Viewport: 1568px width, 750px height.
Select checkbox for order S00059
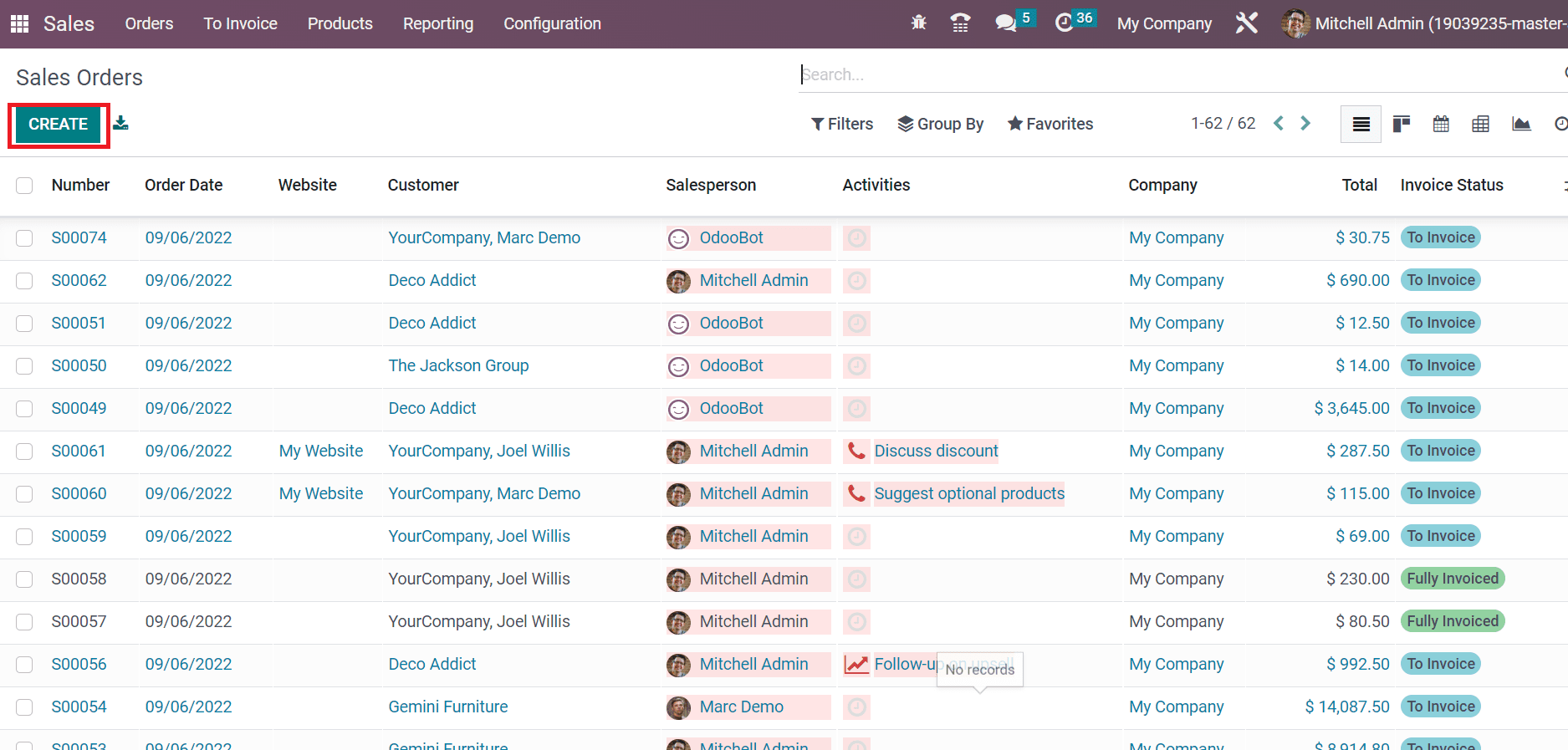pos(24,537)
